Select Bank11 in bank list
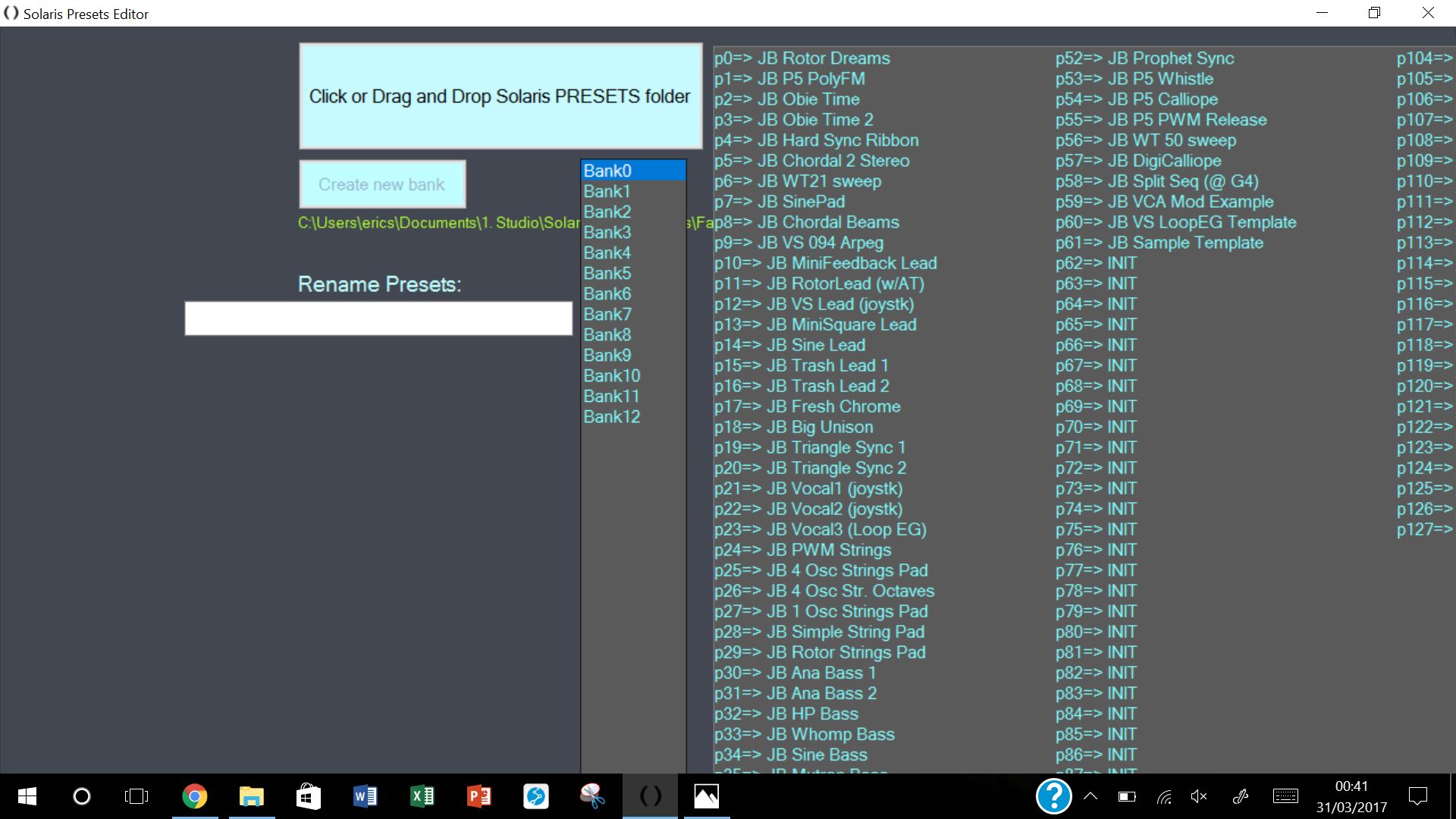 (x=633, y=396)
